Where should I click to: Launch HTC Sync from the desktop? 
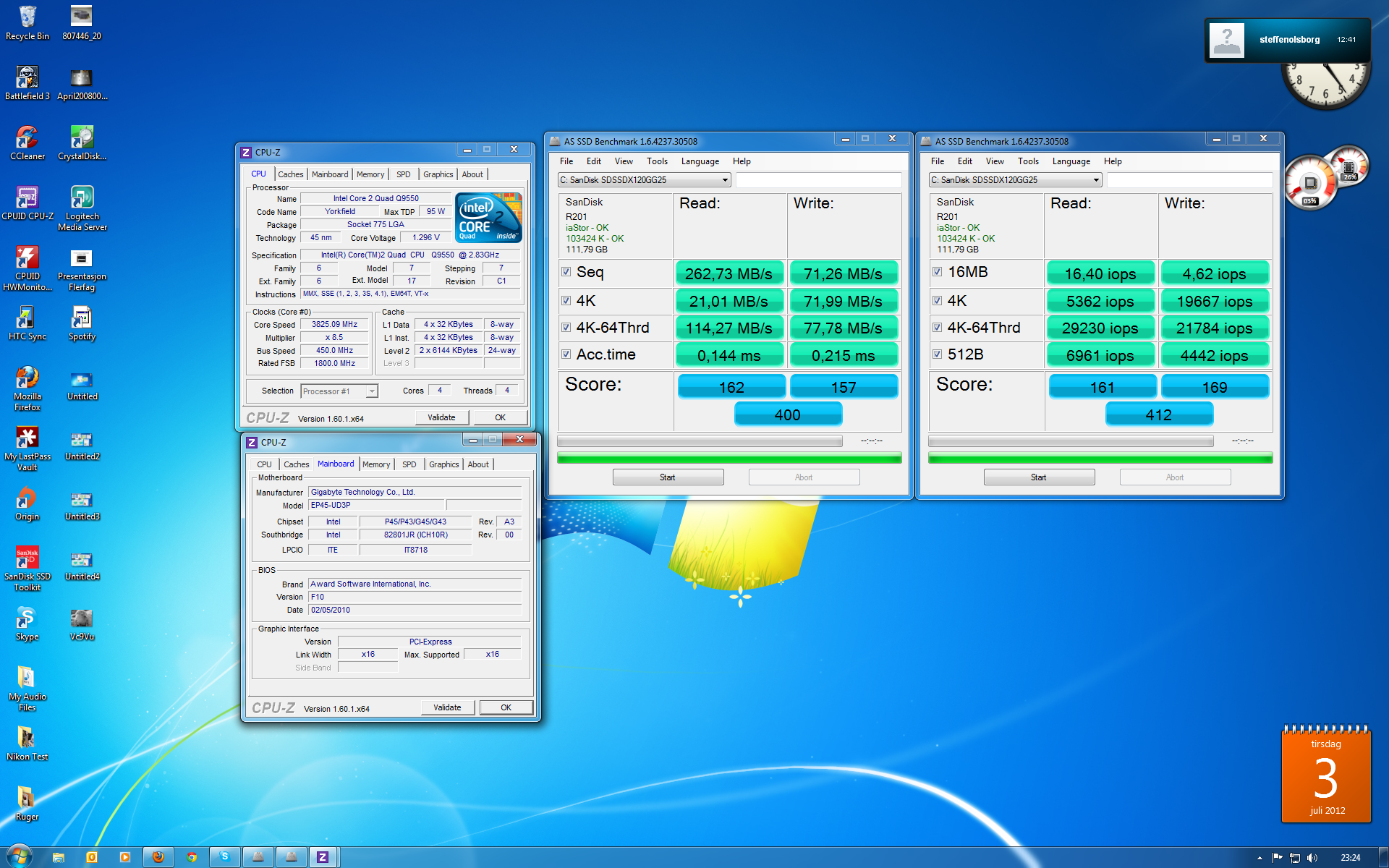pos(27,323)
